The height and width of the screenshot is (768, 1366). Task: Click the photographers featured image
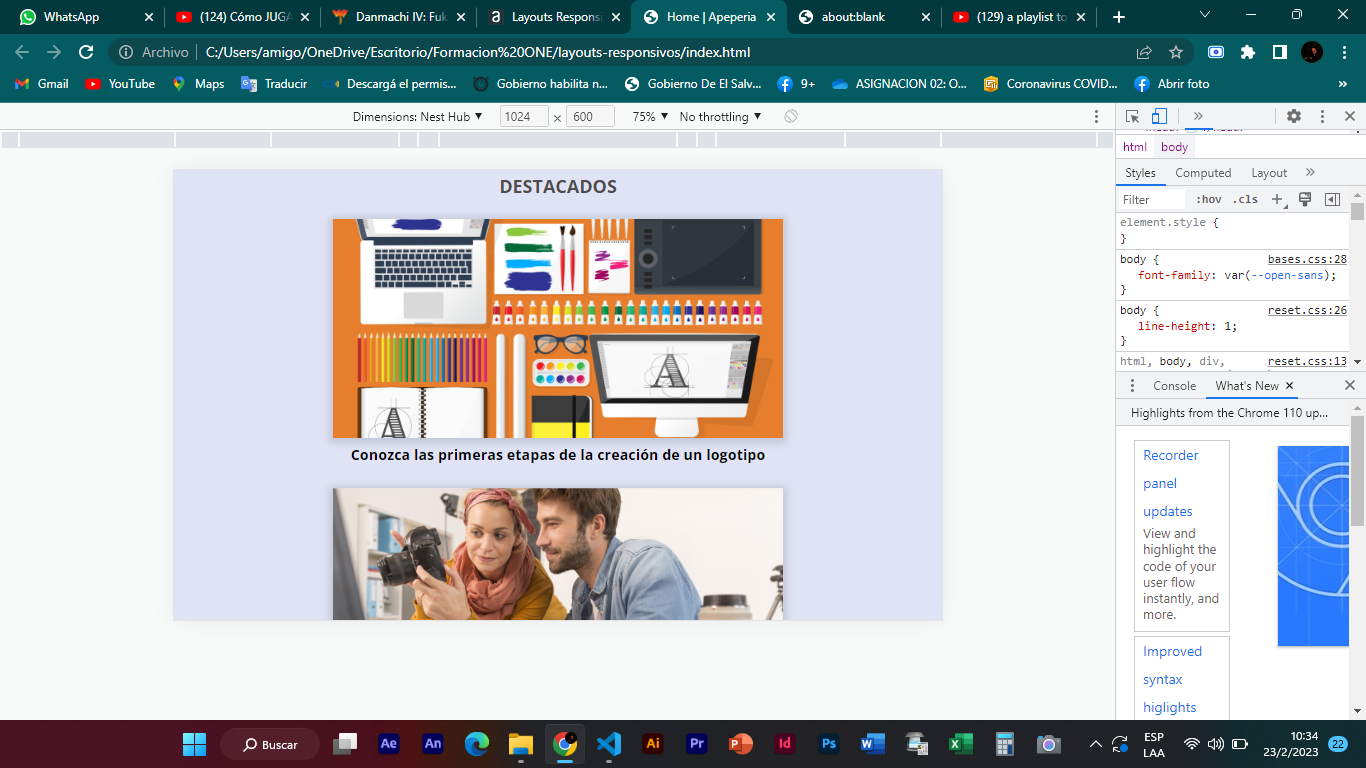pyautogui.click(x=558, y=554)
